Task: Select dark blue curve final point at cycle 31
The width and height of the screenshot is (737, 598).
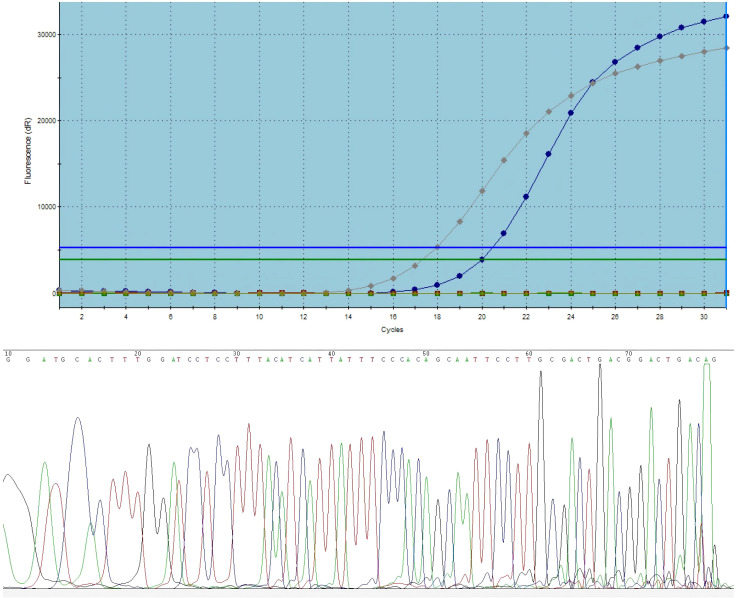Action: 726,16
